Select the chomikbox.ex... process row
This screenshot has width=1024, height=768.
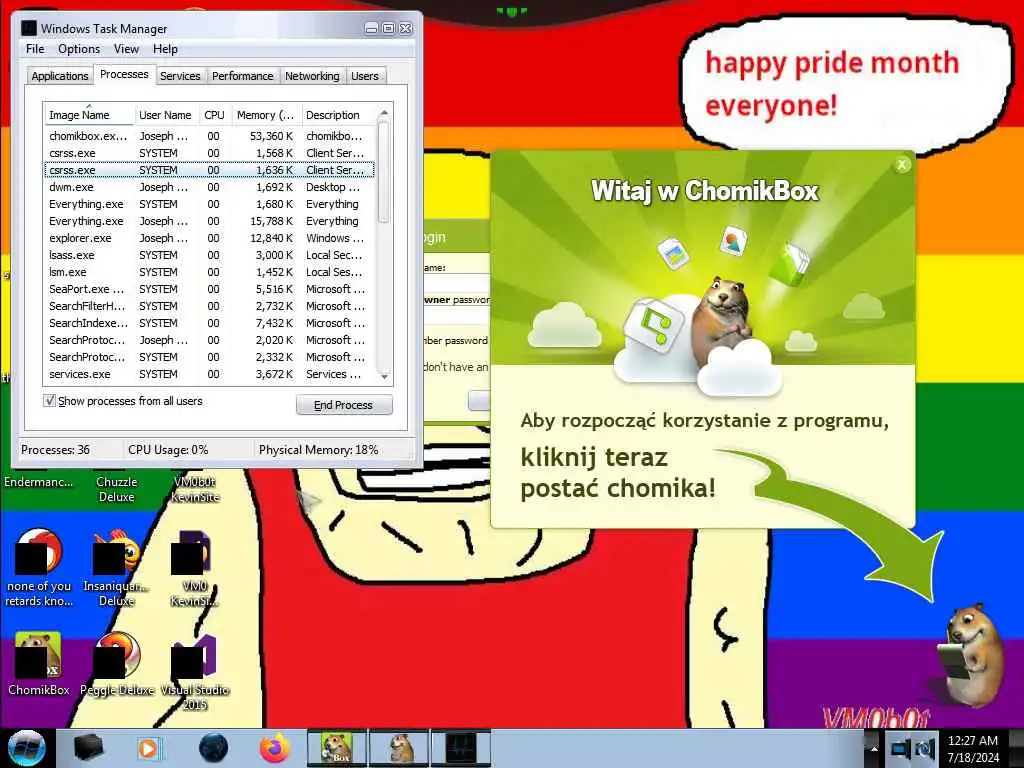209,136
